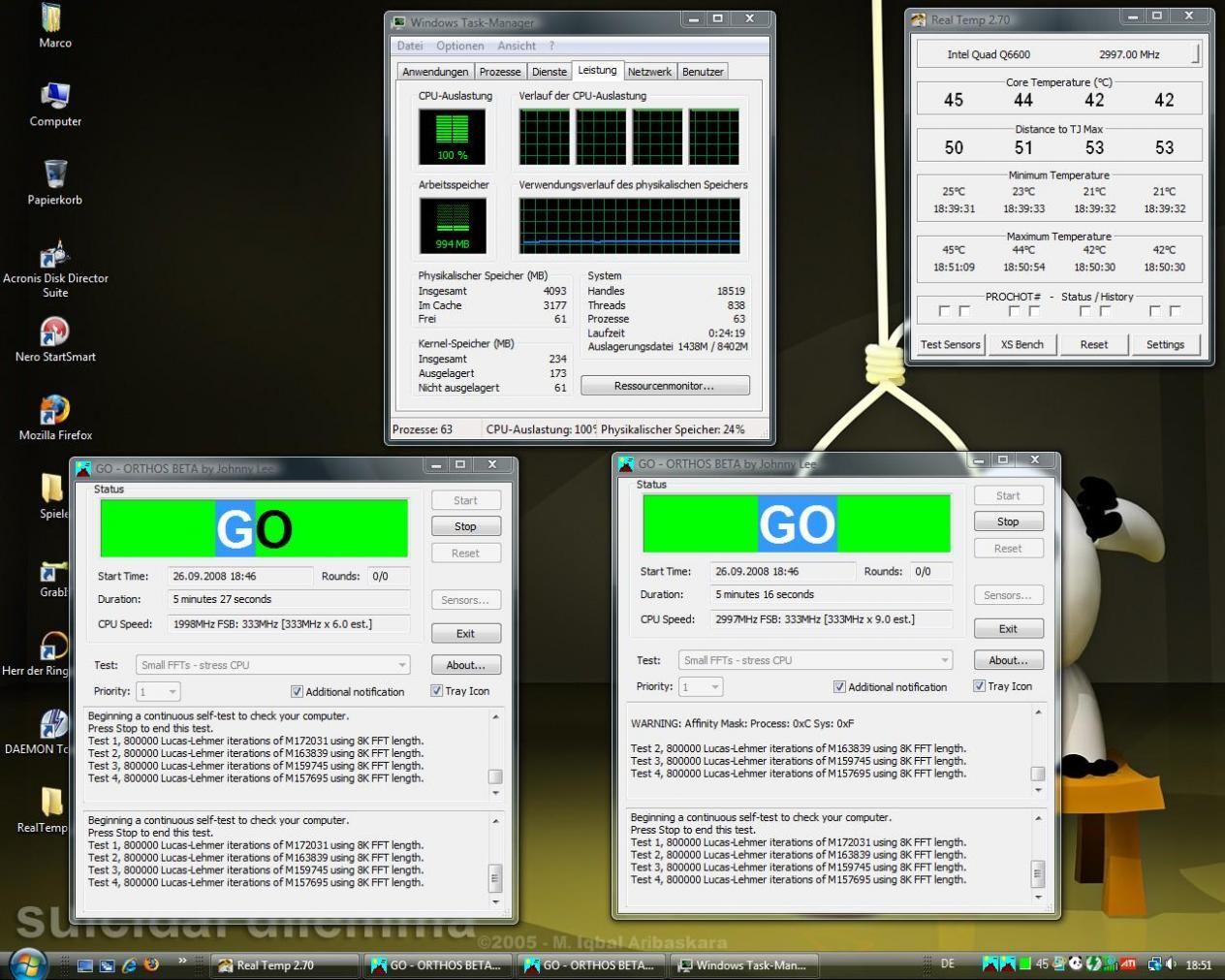Open the Computer desktop icon
Screen dimensions: 1225x980
[55, 105]
